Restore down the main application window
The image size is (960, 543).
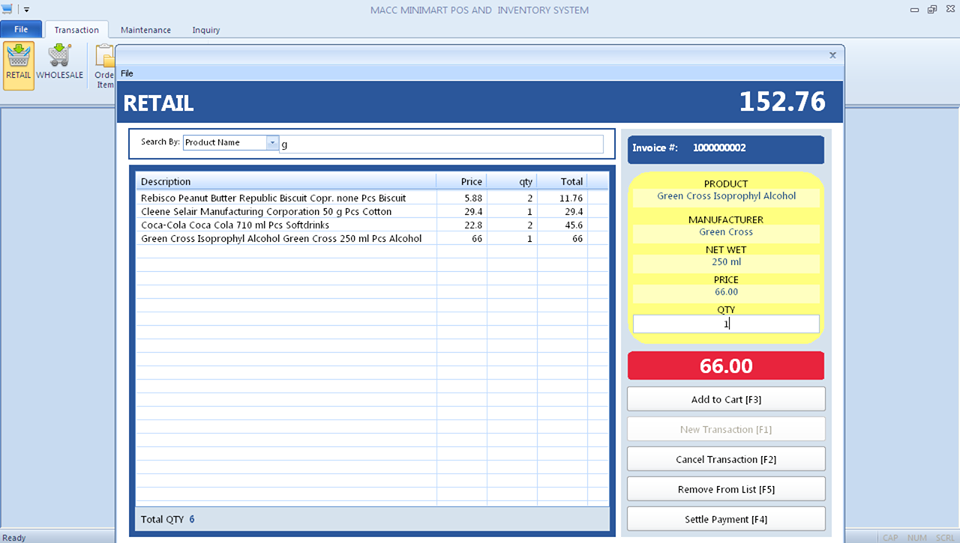932,10
